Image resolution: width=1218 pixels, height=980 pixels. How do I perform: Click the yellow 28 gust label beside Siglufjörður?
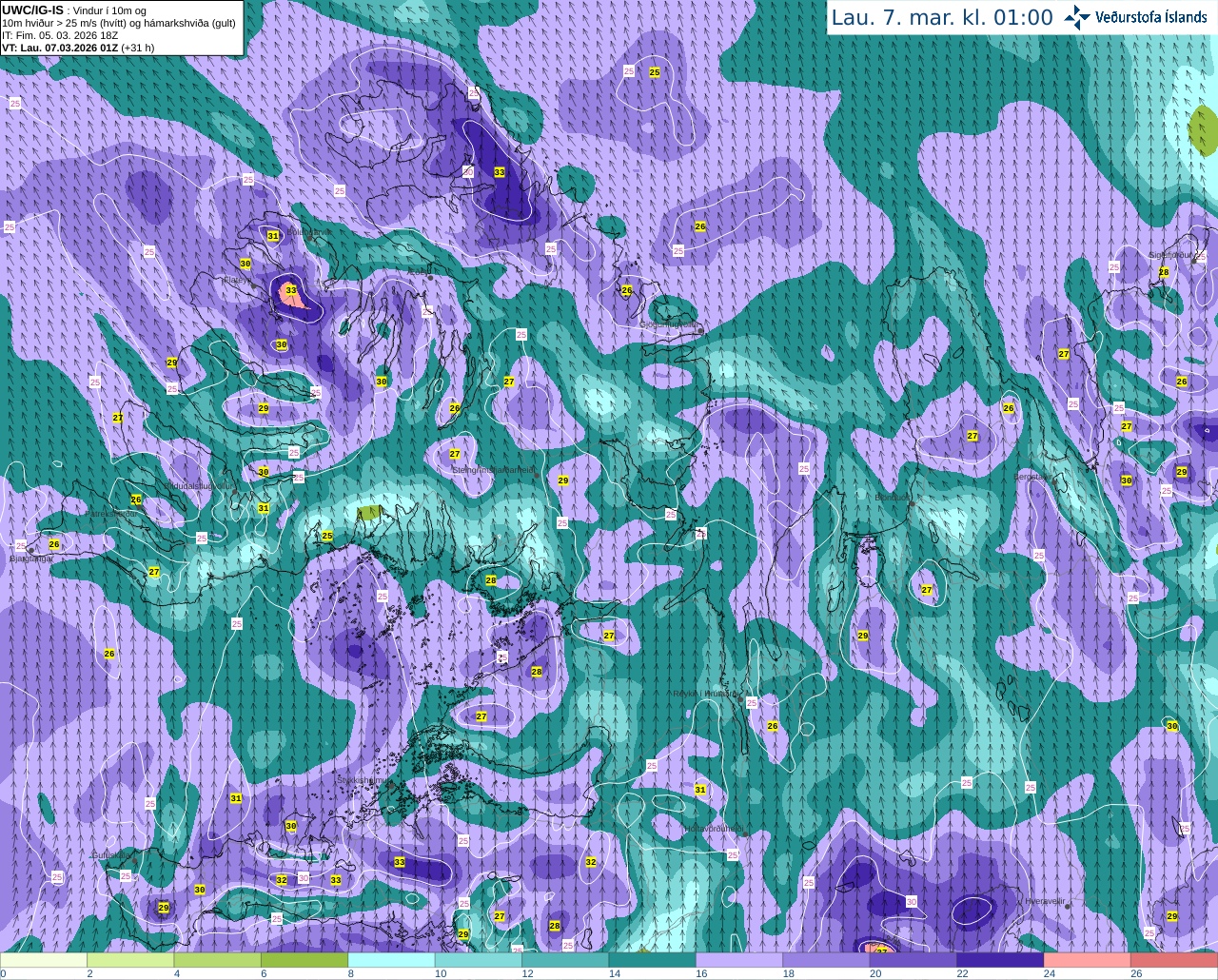(1163, 272)
